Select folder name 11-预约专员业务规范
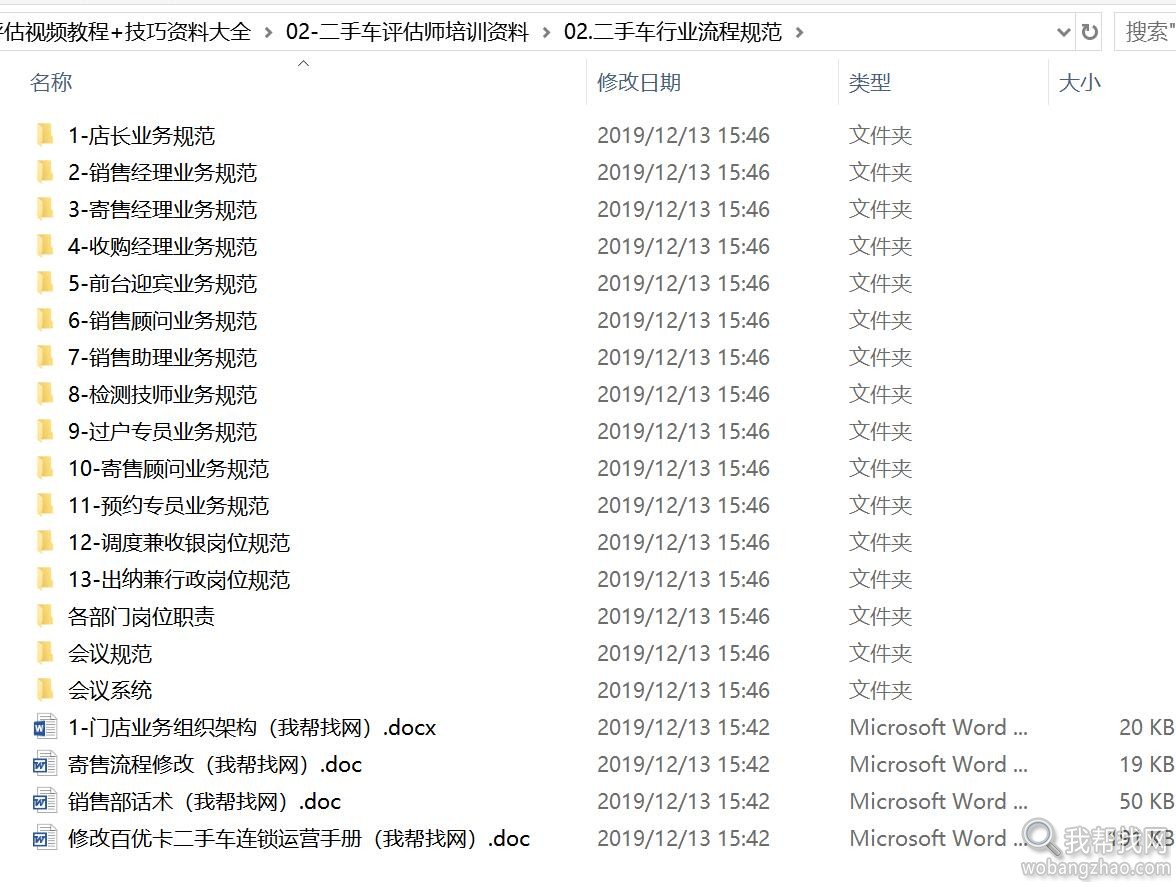The width and height of the screenshot is (1176, 887). [169, 505]
